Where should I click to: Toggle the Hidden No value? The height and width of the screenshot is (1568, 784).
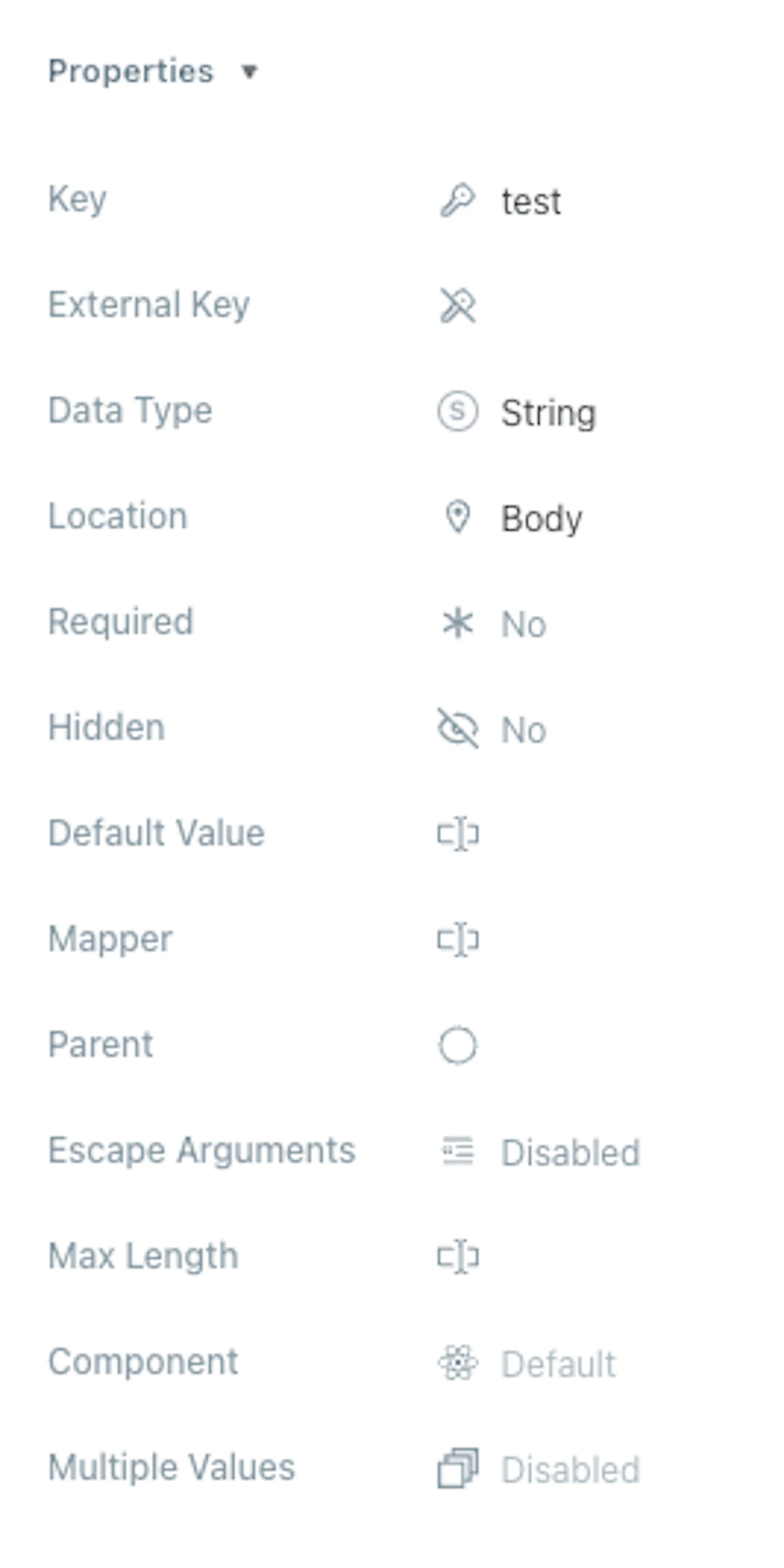coord(523,729)
